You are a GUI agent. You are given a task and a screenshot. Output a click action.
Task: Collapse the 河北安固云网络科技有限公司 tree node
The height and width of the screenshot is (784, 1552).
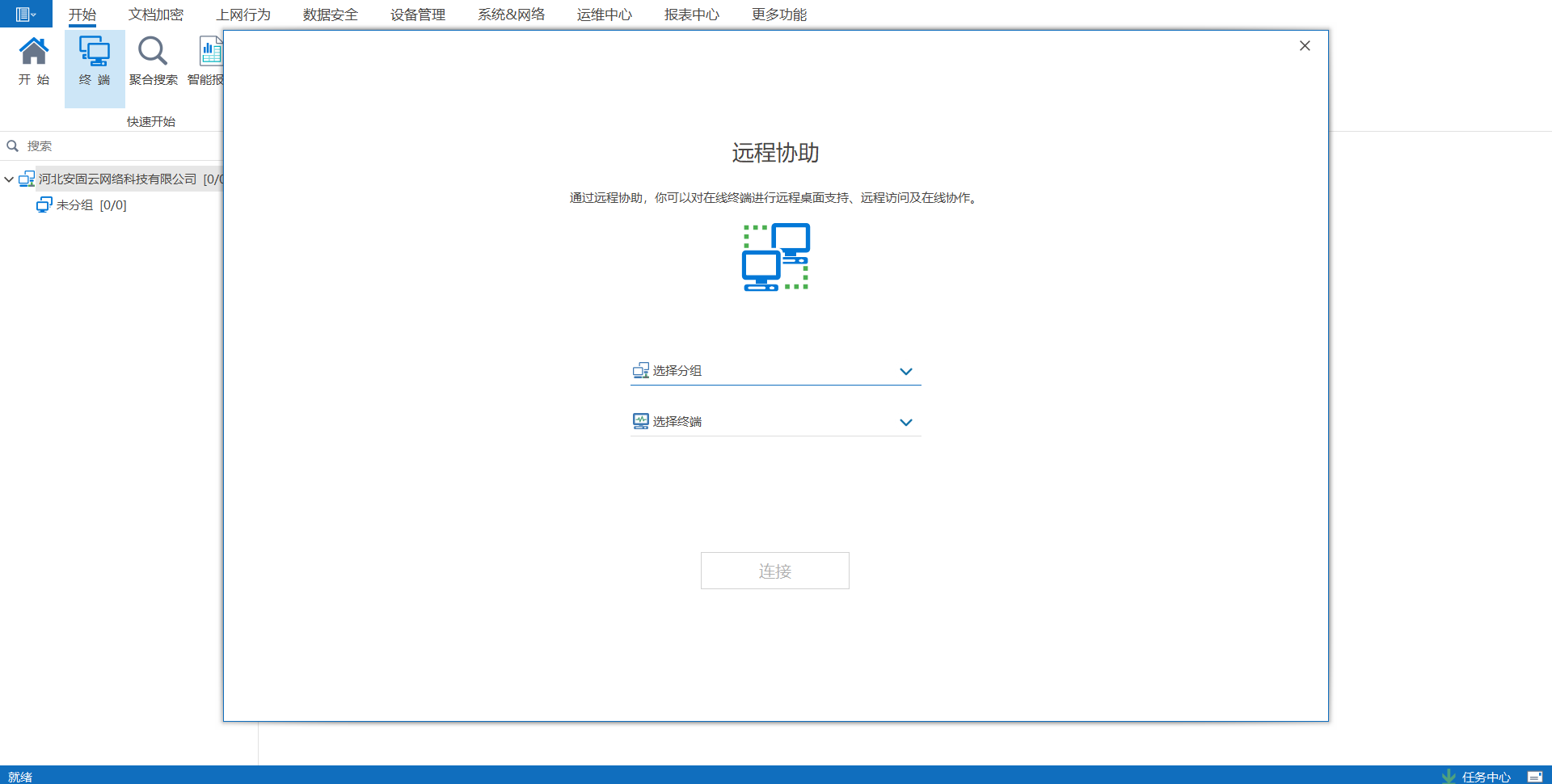click(9, 179)
